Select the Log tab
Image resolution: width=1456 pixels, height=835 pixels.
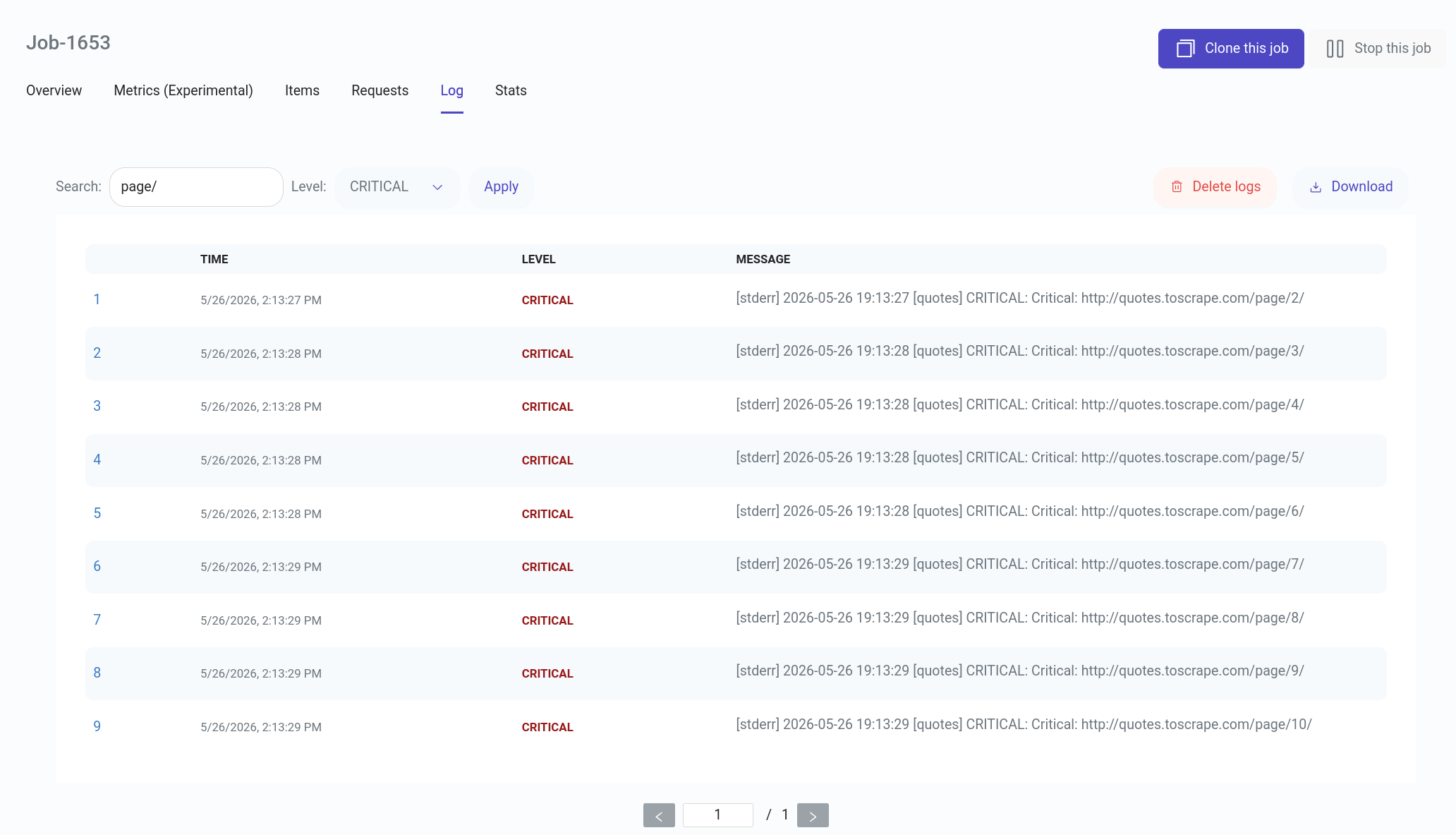click(451, 90)
